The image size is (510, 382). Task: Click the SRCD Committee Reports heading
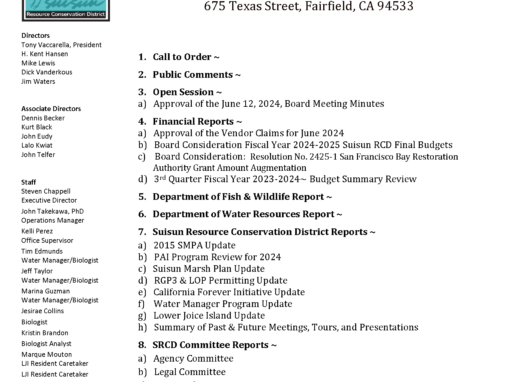click(215, 345)
